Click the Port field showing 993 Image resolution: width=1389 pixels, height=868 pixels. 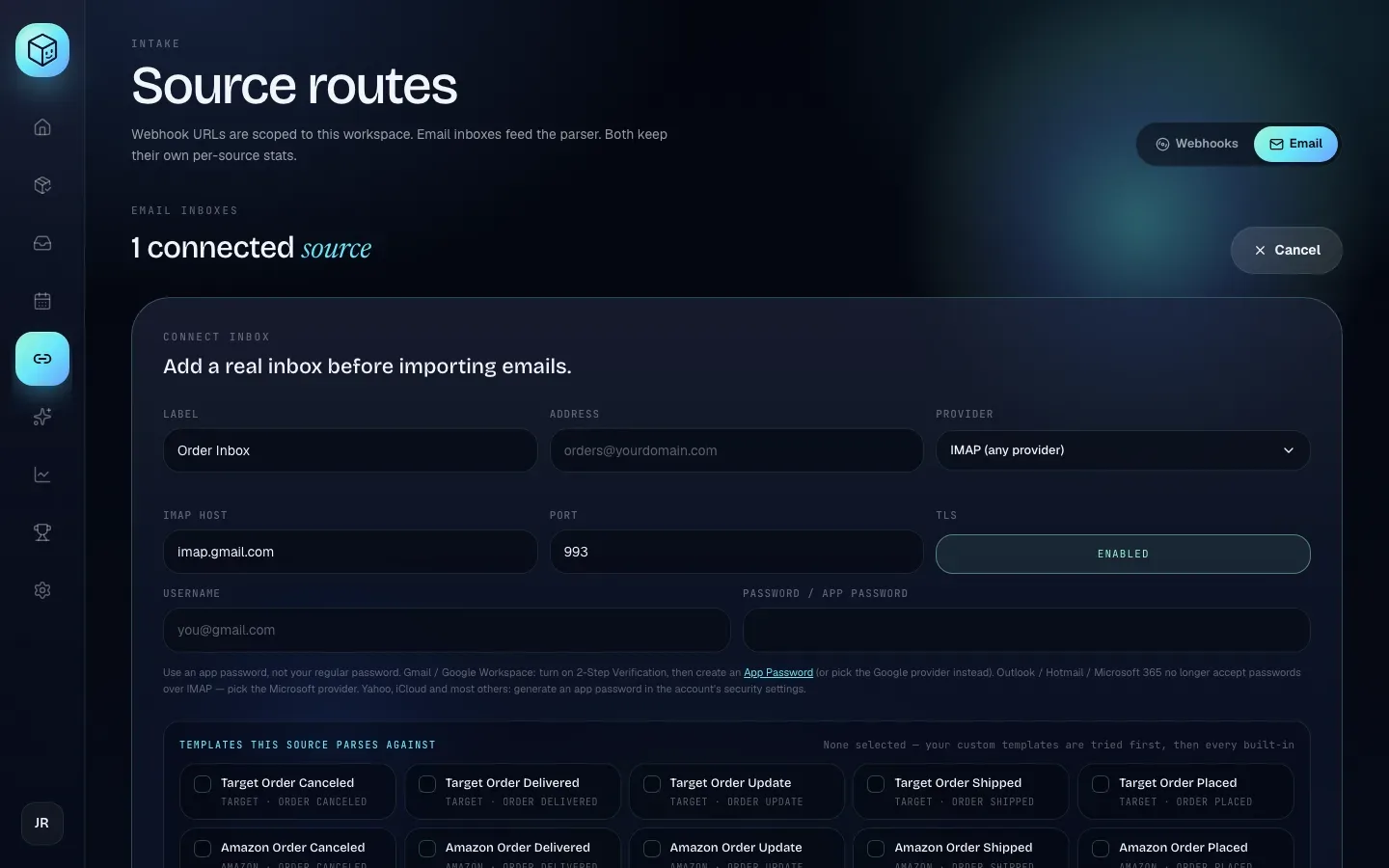click(x=736, y=552)
